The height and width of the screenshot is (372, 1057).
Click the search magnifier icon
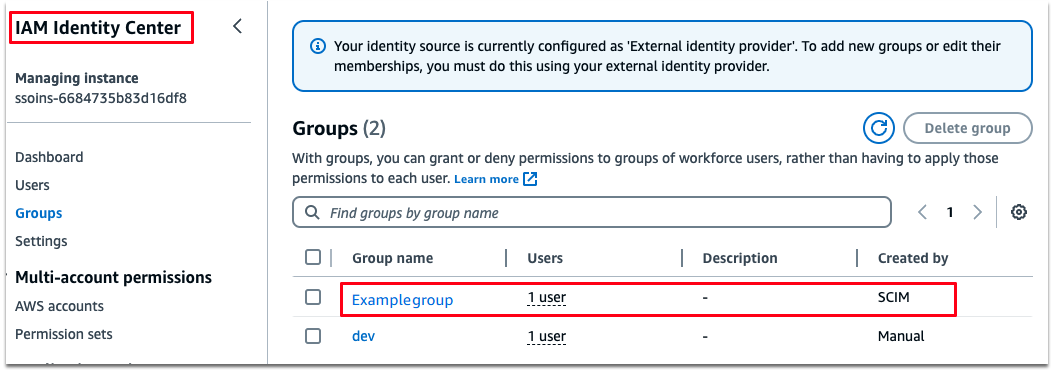tap(312, 213)
